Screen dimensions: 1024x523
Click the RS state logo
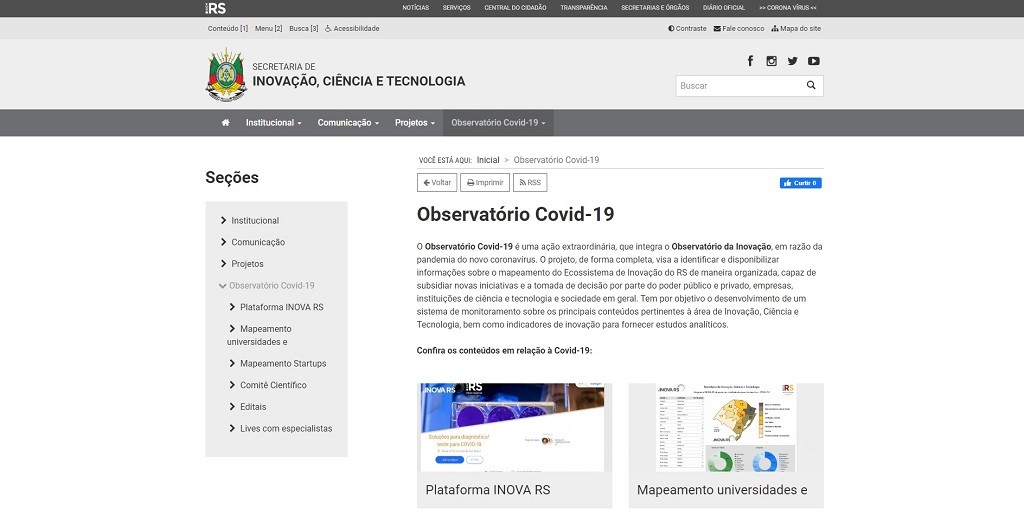215,7
